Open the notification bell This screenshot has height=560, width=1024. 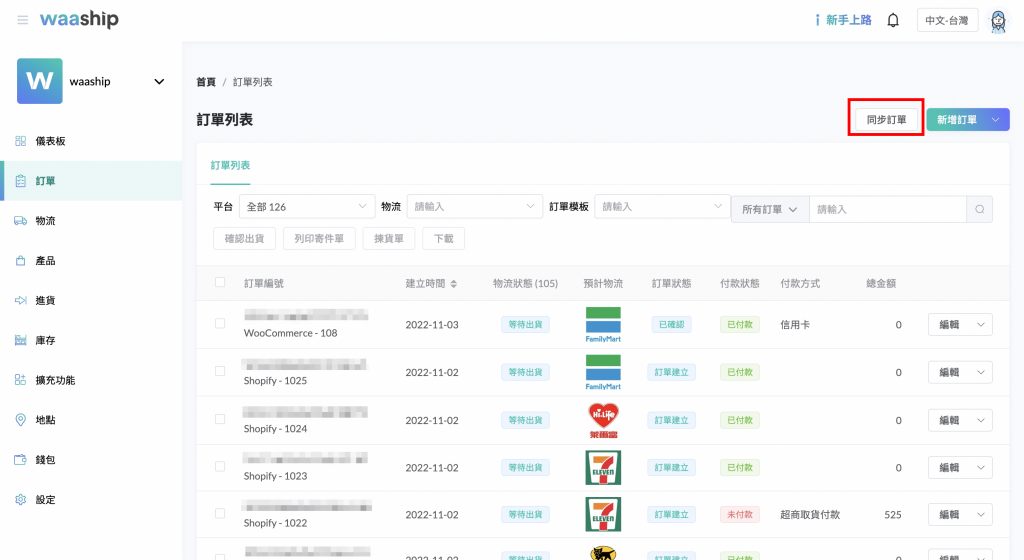[x=893, y=20]
